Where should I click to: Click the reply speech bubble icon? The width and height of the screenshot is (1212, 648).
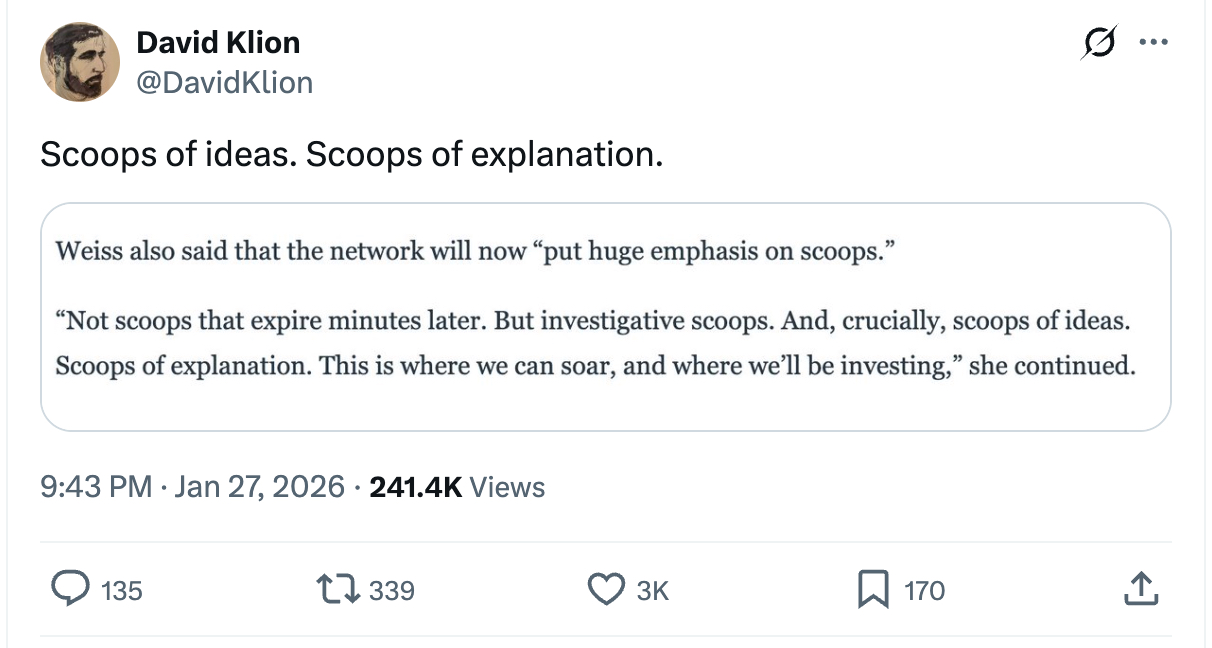coord(69,590)
